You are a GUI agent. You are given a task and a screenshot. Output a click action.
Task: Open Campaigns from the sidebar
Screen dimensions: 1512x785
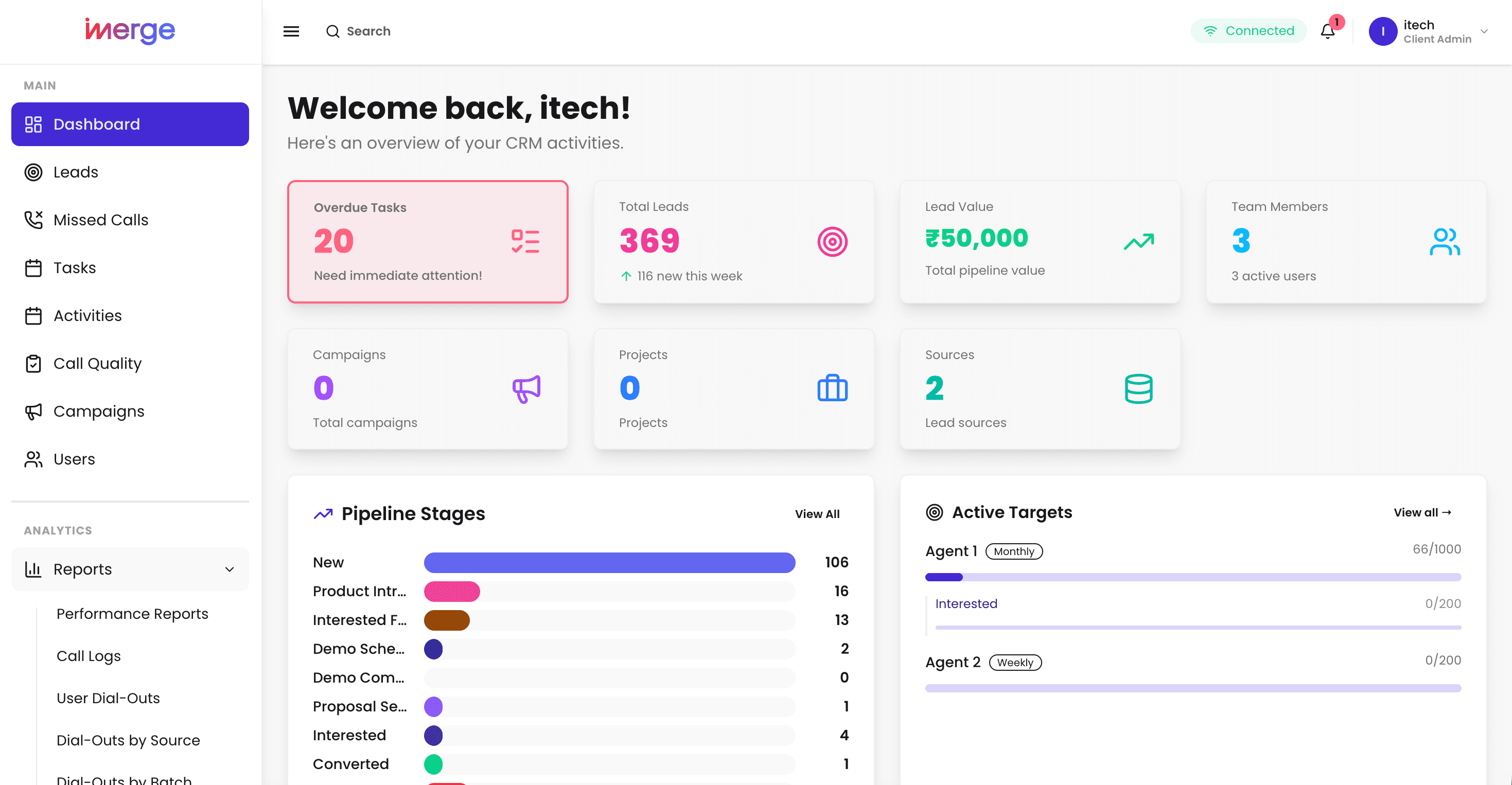[x=130, y=411]
